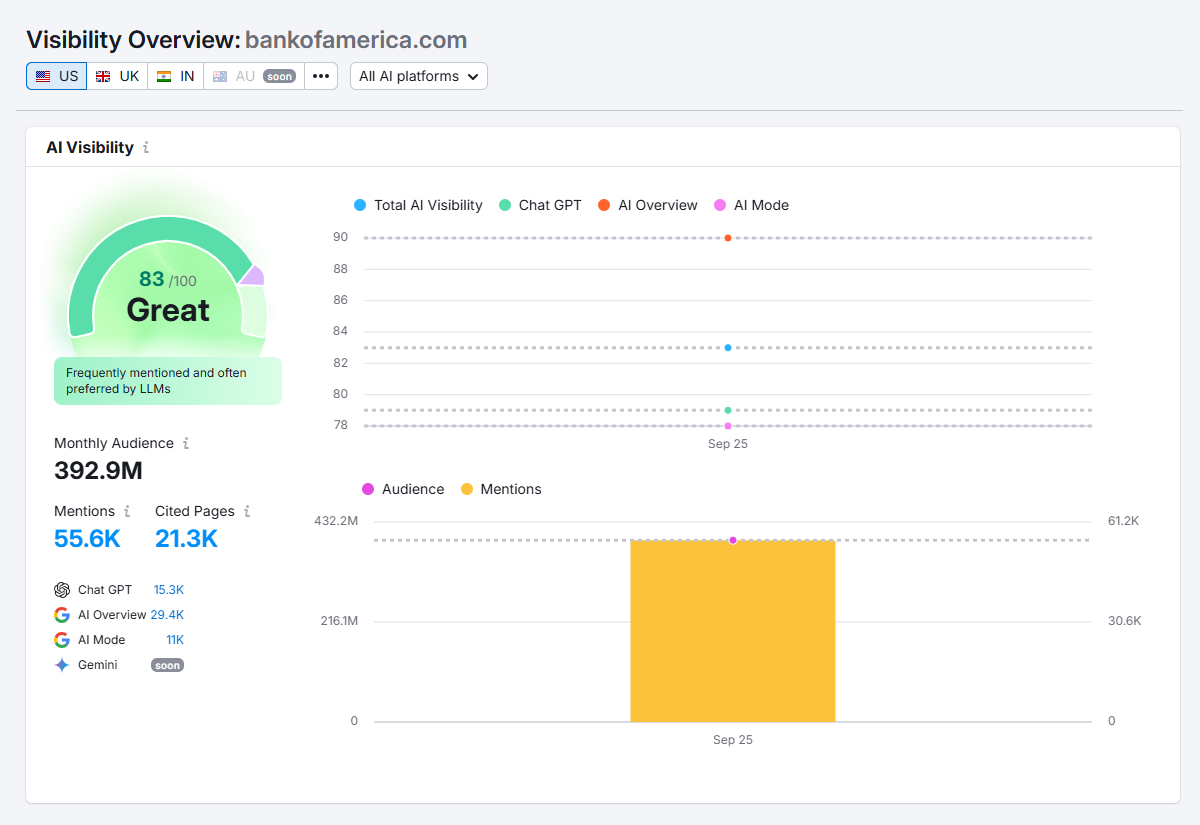Click the Mentions legend entry below the line chart
This screenshot has width=1200, height=825.
pos(500,489)
